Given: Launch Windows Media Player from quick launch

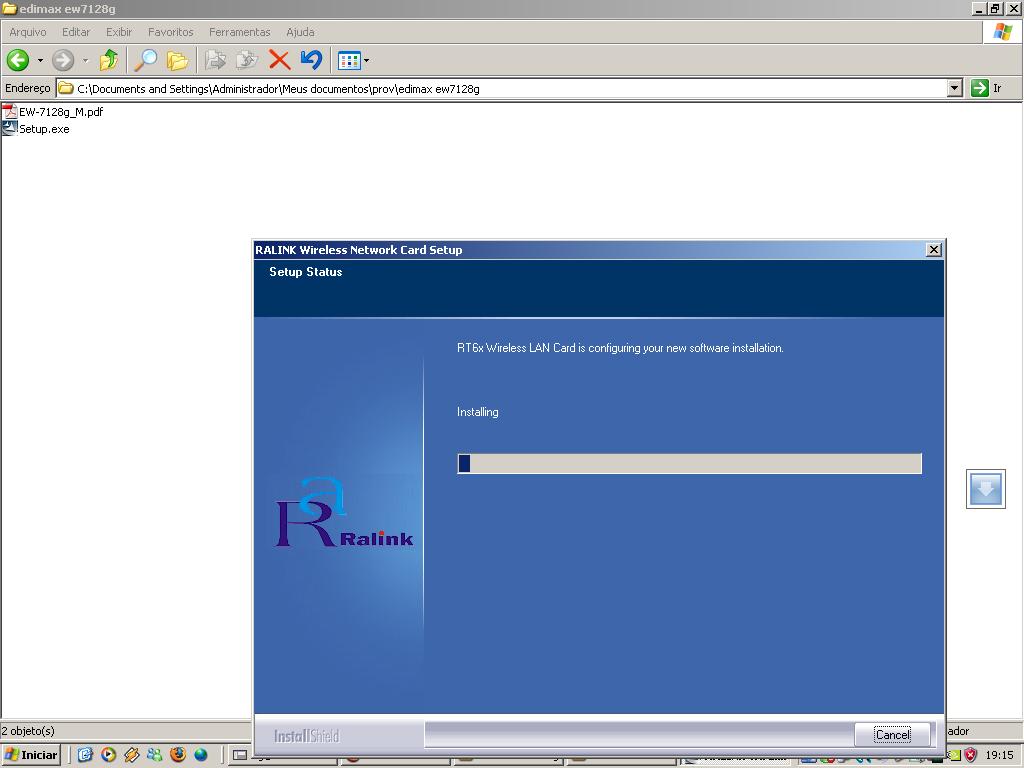Looking at the screenshot, I should 108,755.
